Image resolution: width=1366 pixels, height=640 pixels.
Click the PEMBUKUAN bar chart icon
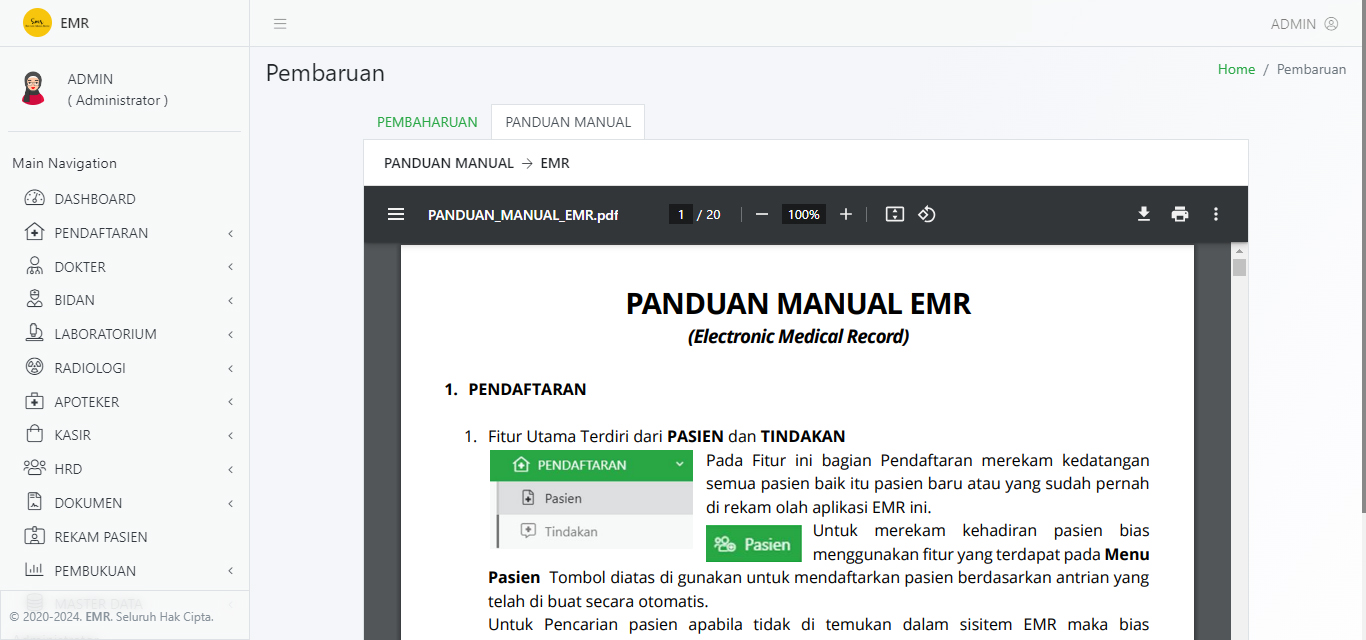(x=35, y=570)
